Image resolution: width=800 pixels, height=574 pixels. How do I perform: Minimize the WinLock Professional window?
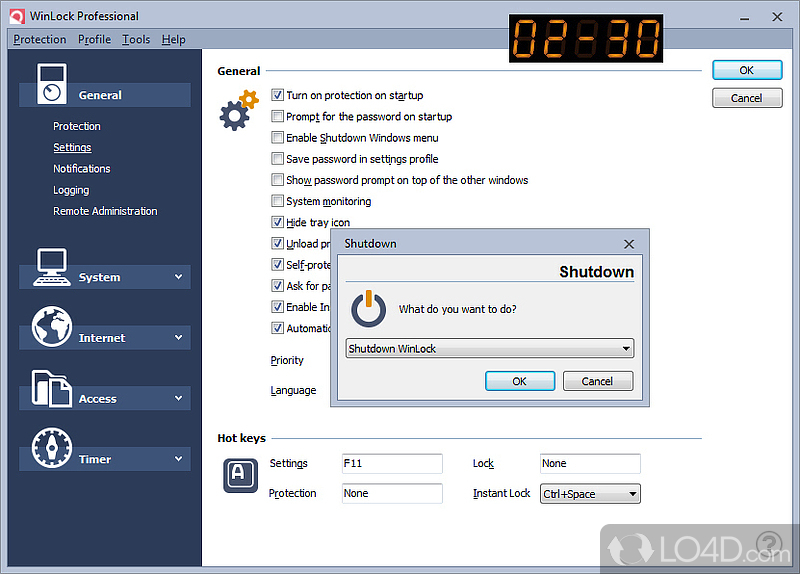[x=744, y=17]
